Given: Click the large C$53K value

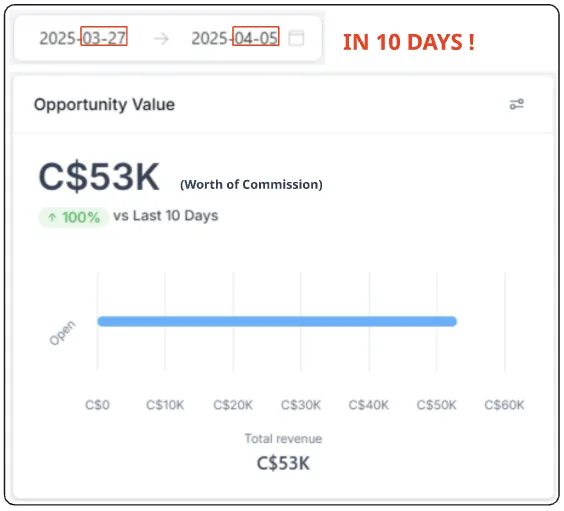Looking at the screenshot, I should coord(99,177).
